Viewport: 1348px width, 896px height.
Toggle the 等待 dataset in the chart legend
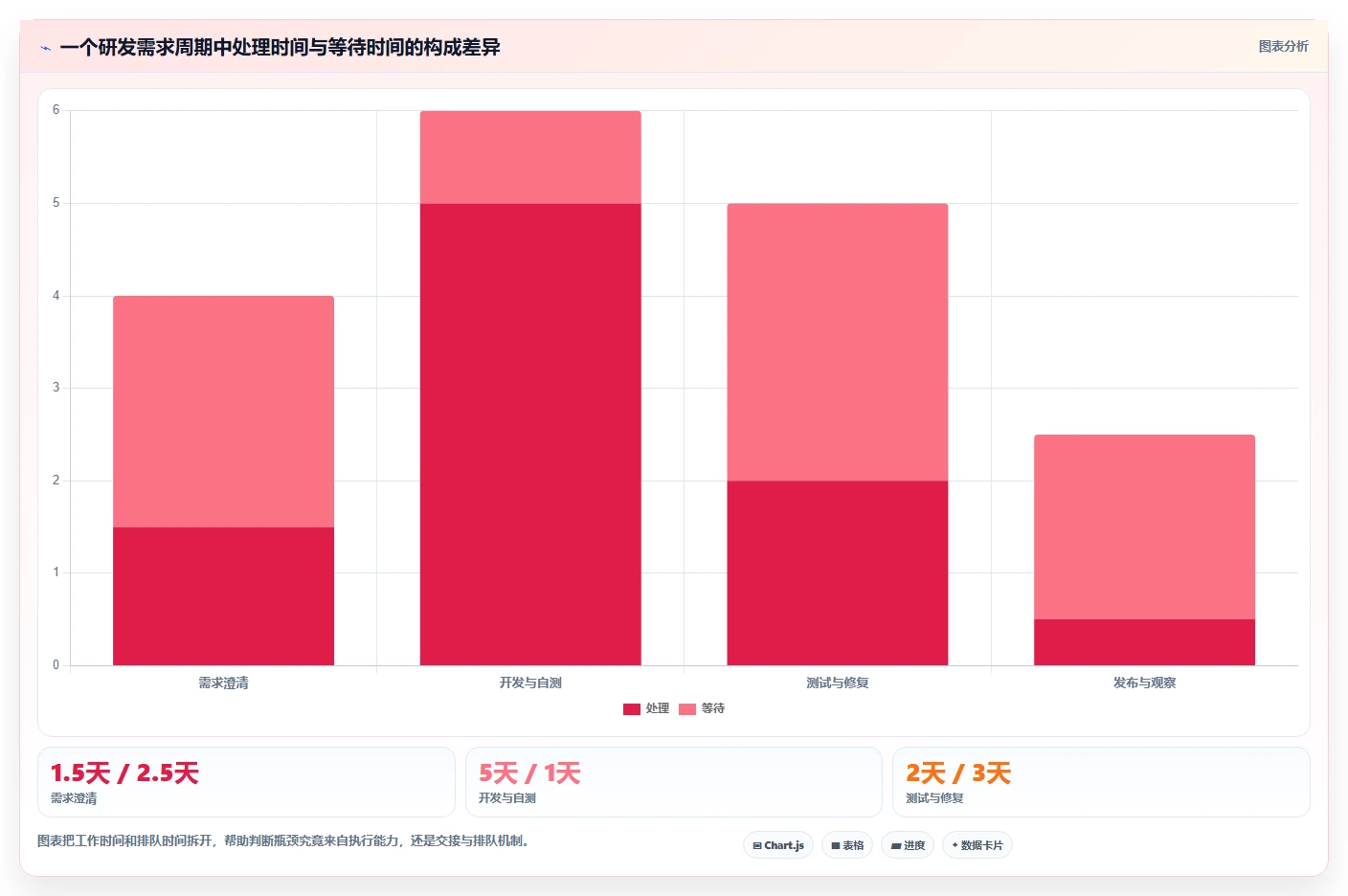click(x=702, y=708)
